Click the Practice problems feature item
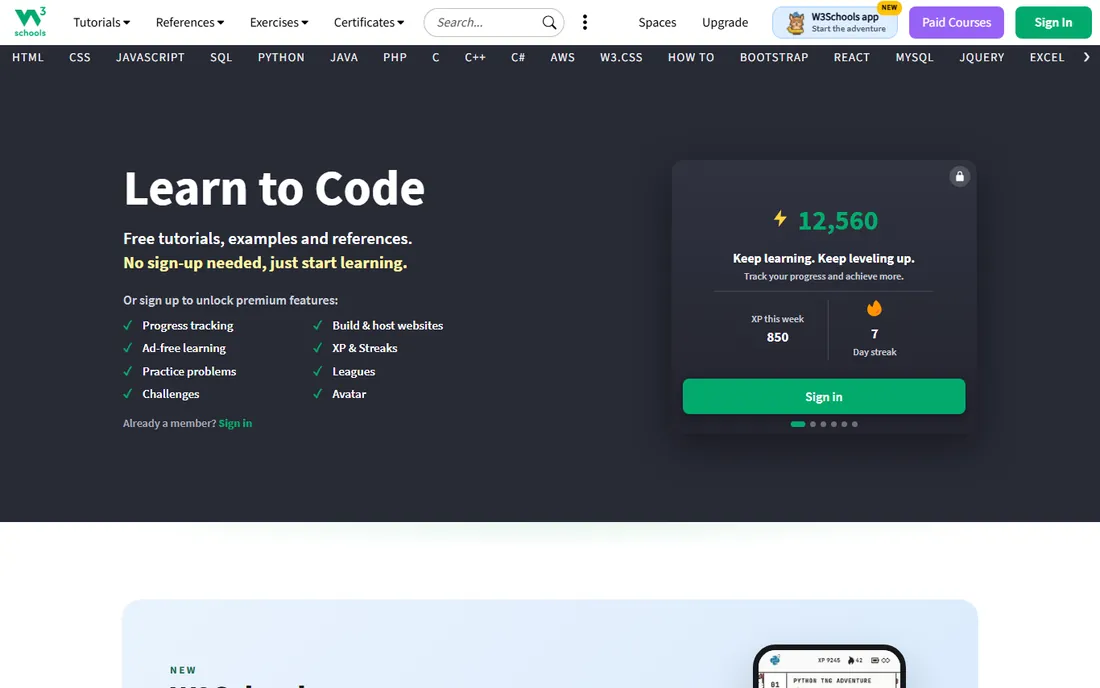Screen dimensions: 1100x688 coord(189,371)
